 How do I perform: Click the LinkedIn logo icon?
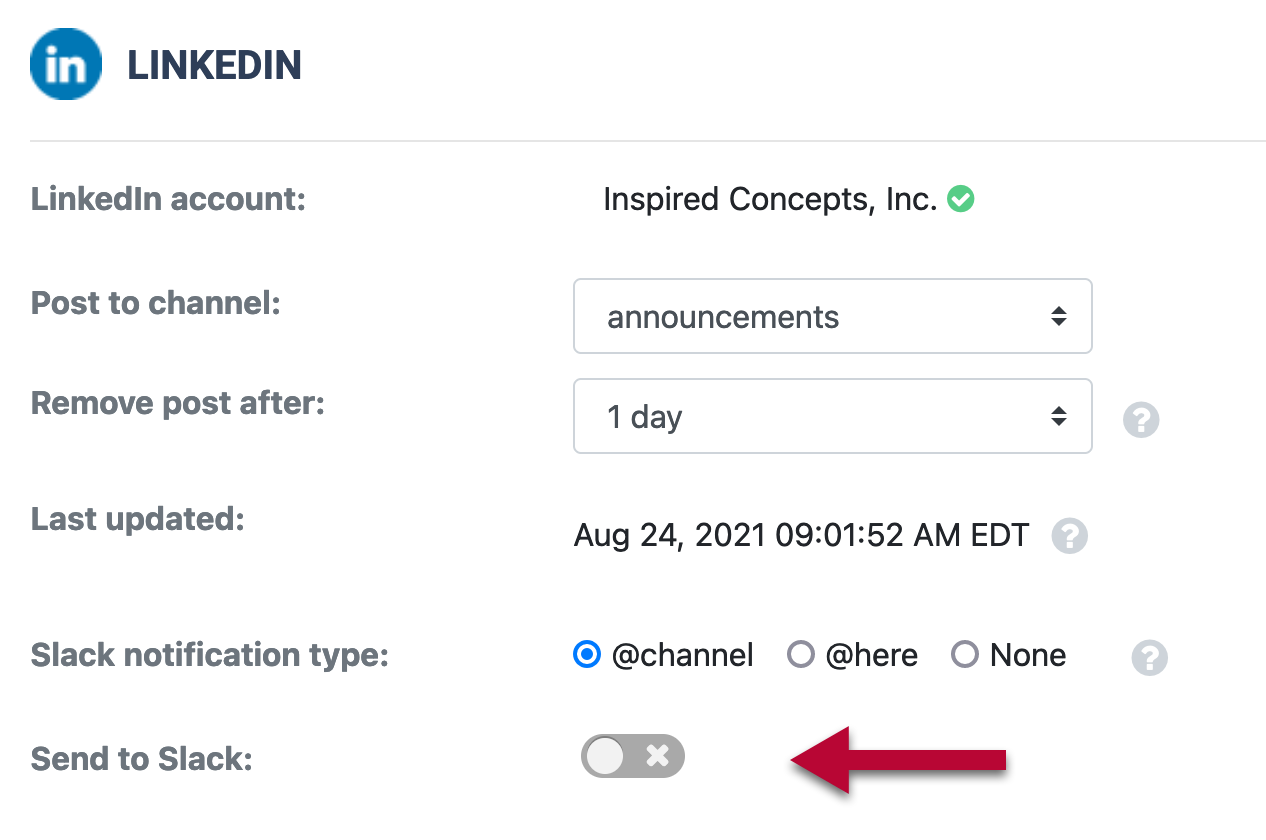(x=66, y=64)
